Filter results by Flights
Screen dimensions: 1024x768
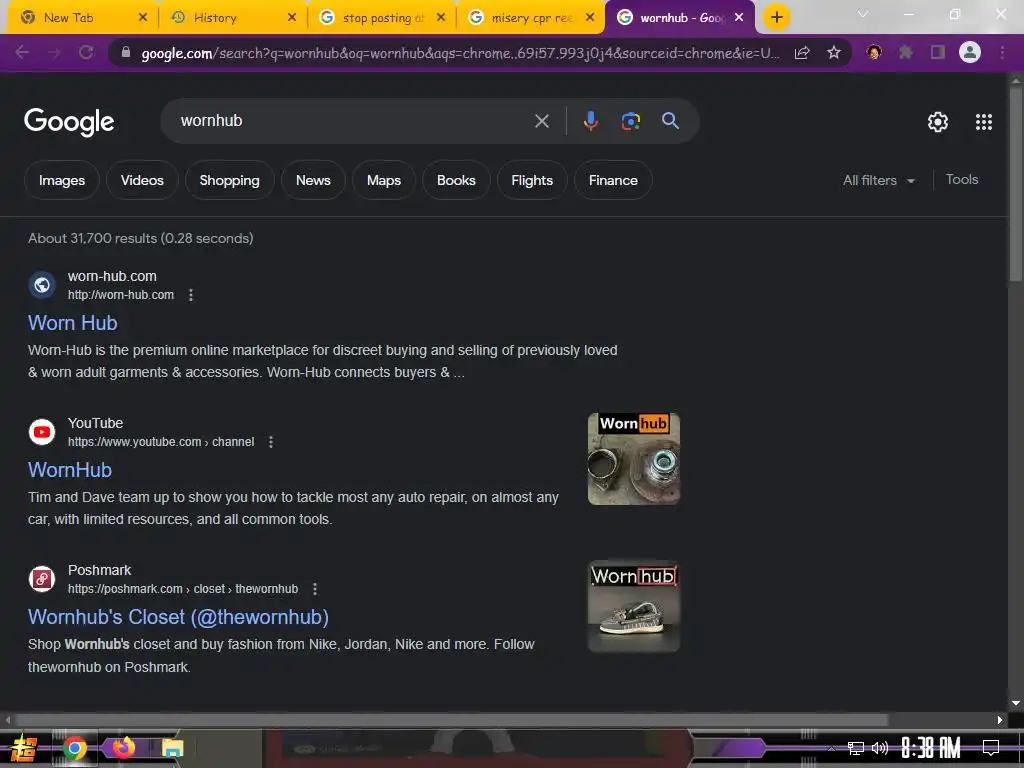[532, 180]
